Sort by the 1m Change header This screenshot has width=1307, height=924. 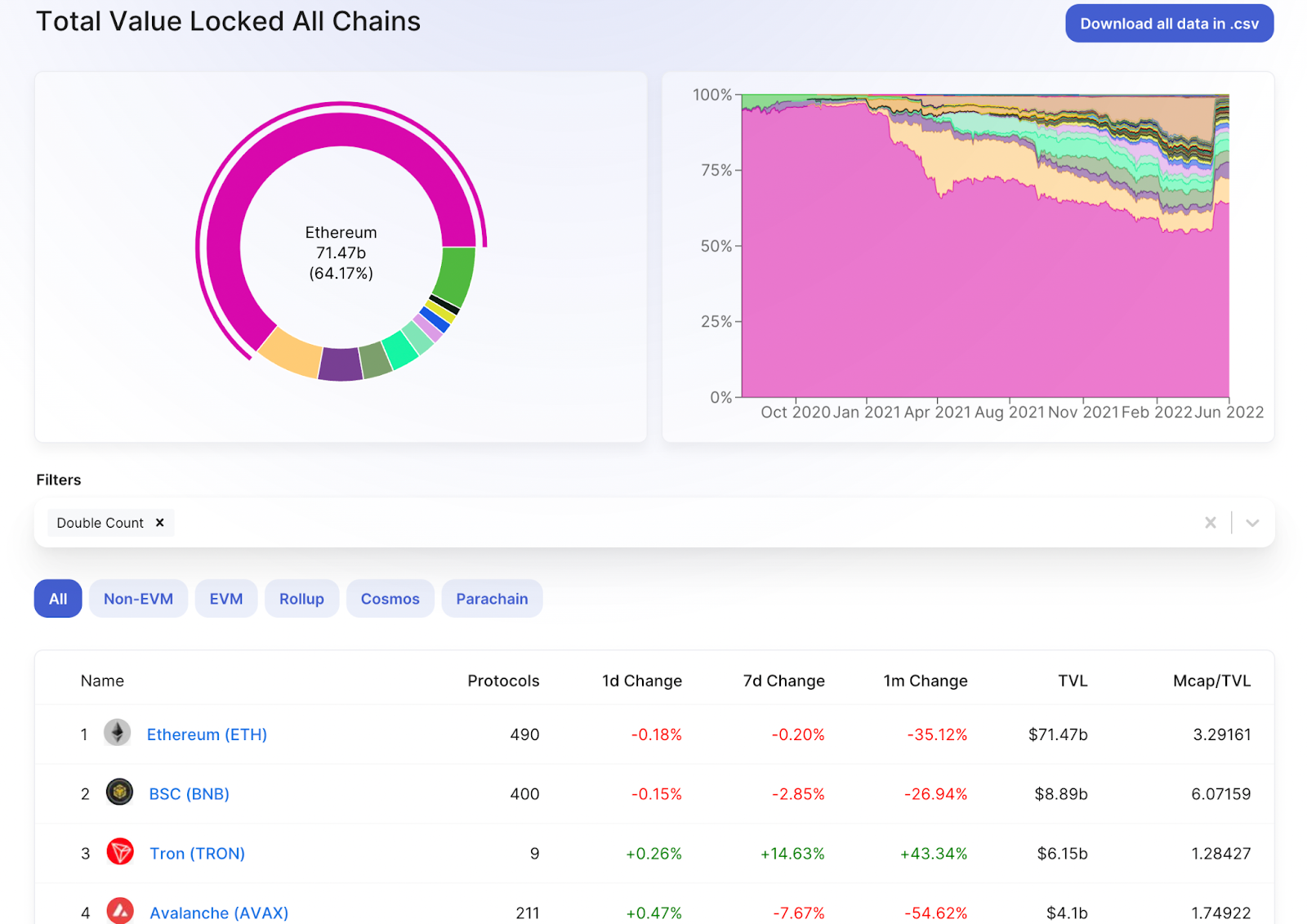pyautogui.click(x=925, y=681)
